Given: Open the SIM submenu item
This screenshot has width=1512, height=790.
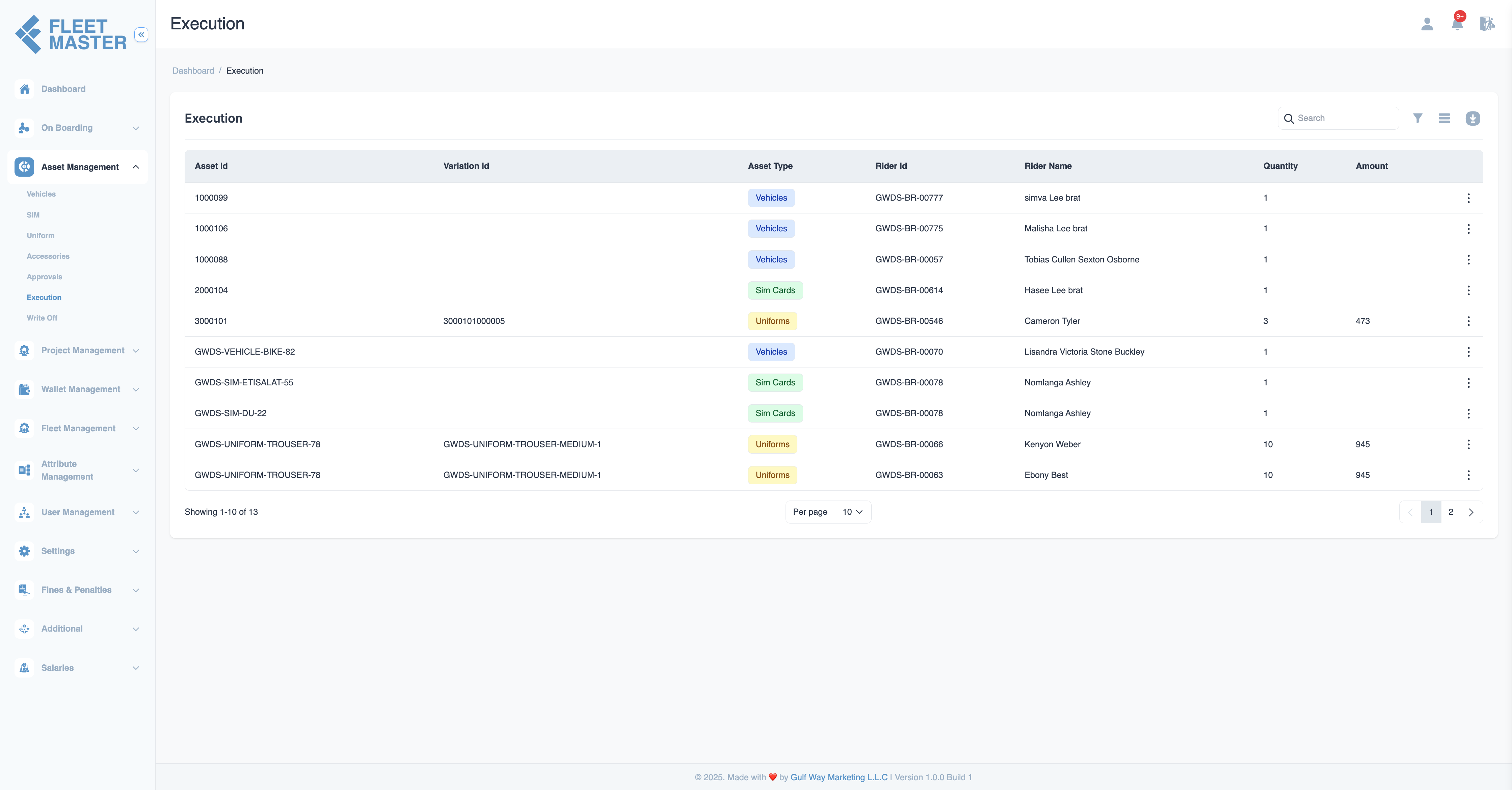Looking at the screenshot, I should (33, 215).
